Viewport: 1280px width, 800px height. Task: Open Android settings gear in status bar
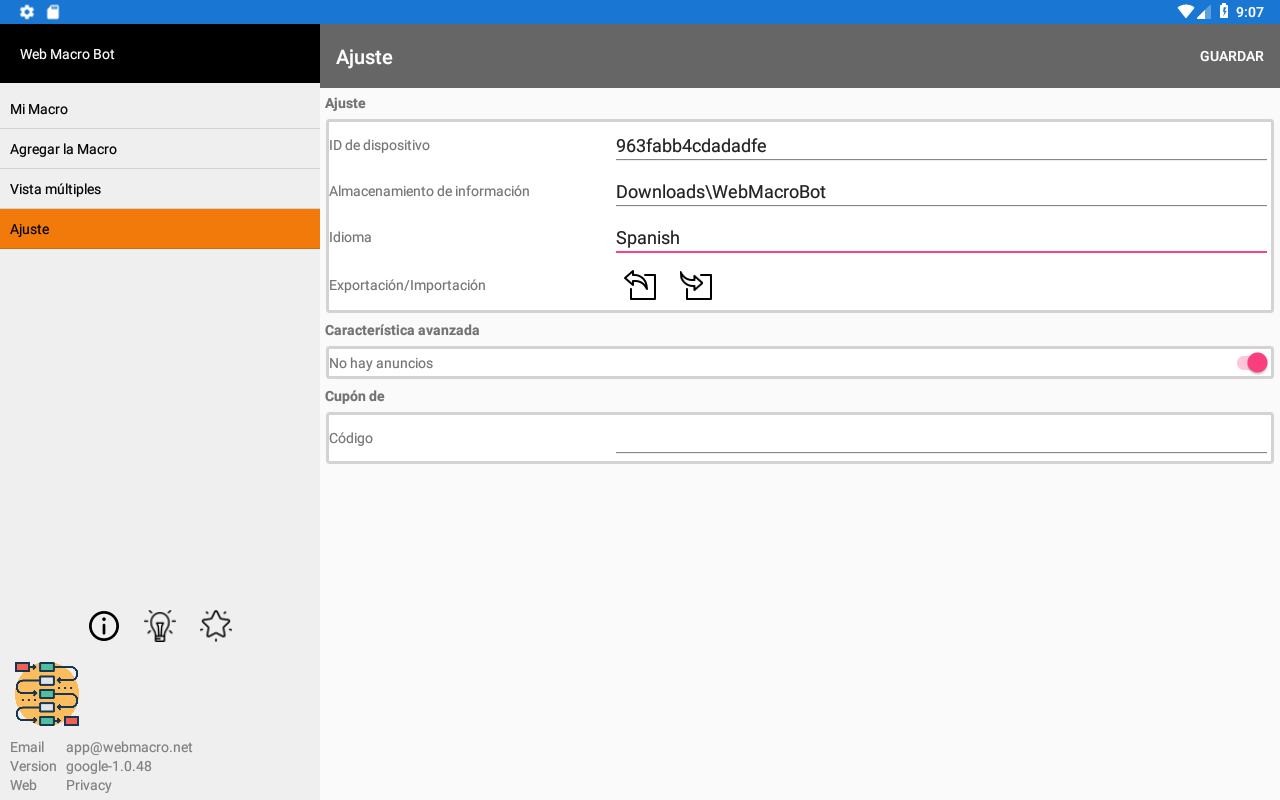[27, 12]
